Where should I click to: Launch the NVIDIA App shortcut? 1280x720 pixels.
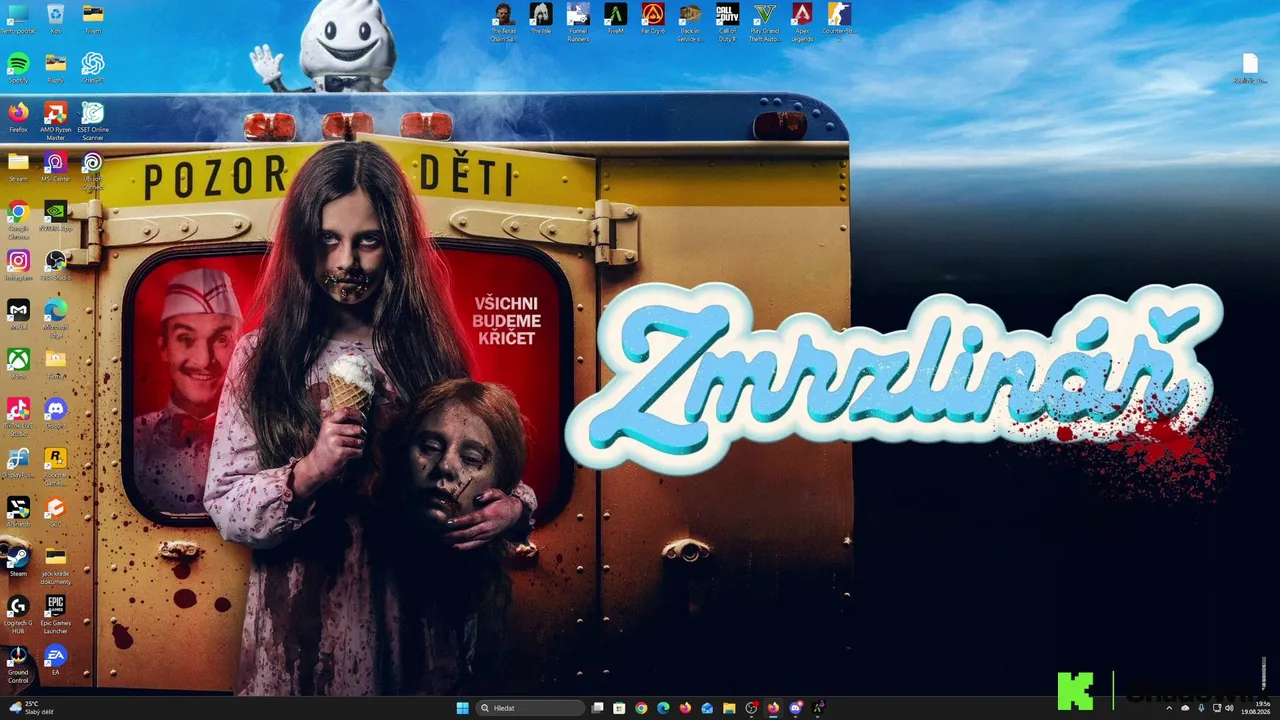pos(55,216)
